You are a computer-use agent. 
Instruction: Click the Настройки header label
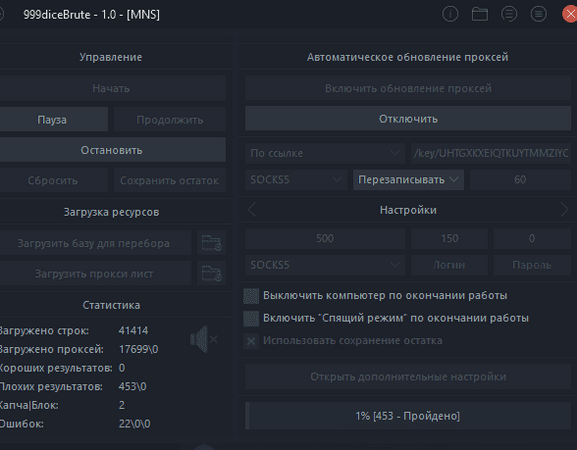pos(408,210)
